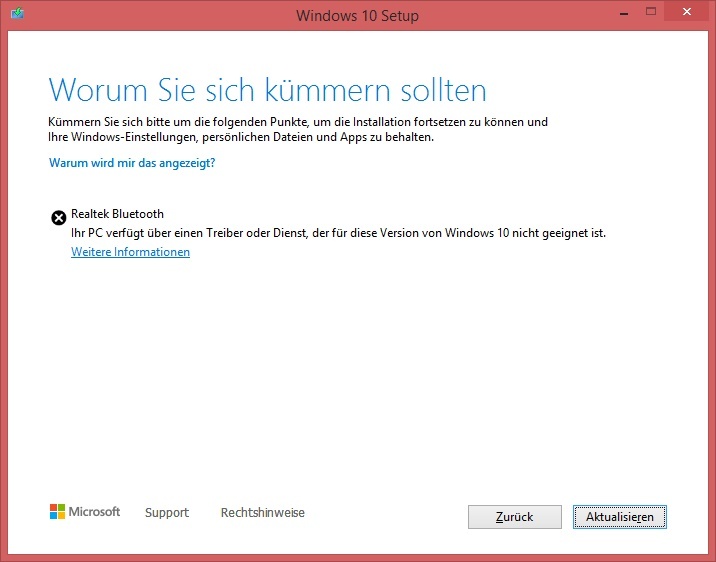Select the "Realtek Bluetooth" item title
The height and width of the screenshot is (562, 716).
[x=117, y=214]
